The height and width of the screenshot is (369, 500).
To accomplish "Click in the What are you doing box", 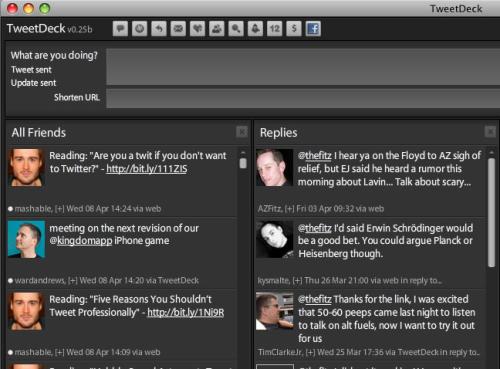I will point(303,67).
